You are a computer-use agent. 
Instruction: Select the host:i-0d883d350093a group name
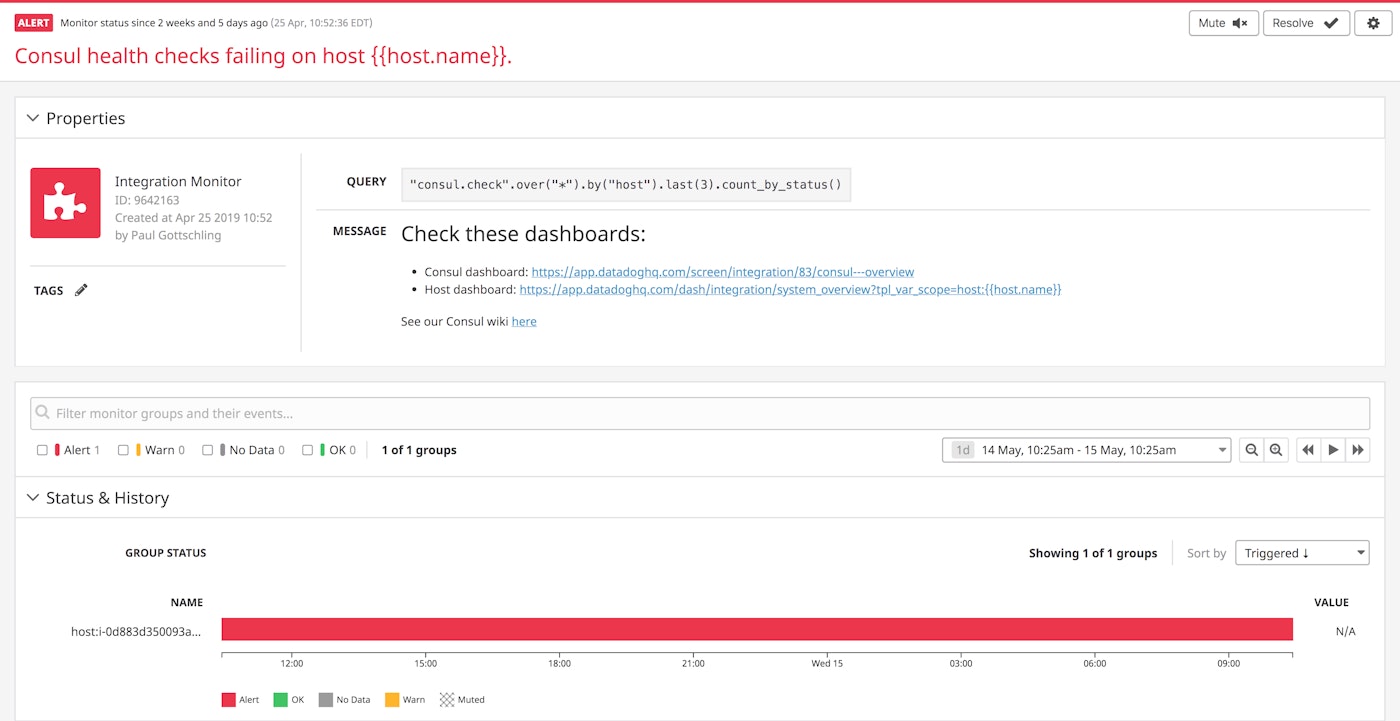pyautogui.click(x=136, y=631)
